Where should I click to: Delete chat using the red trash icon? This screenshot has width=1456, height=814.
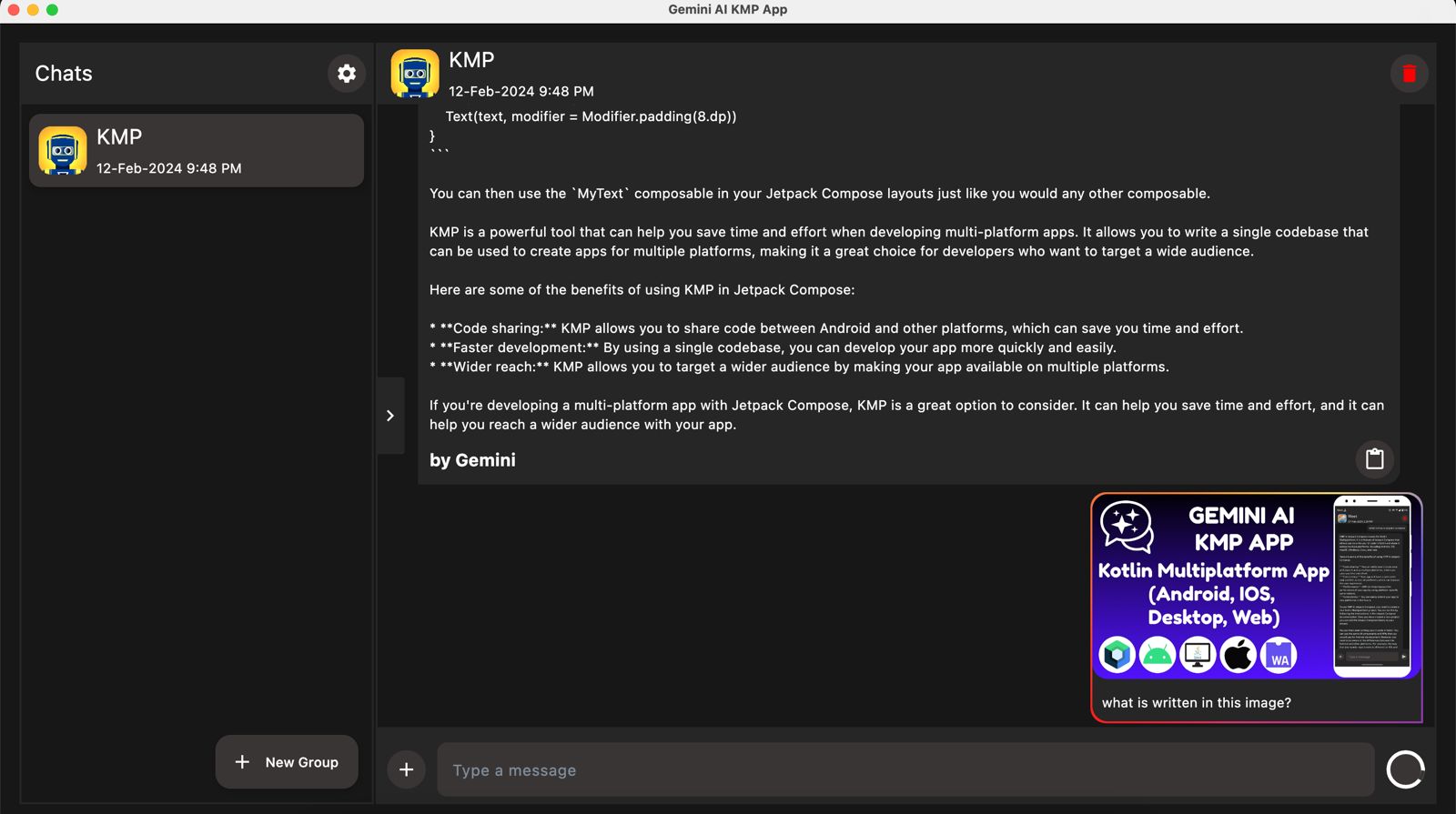[1409, 74]
